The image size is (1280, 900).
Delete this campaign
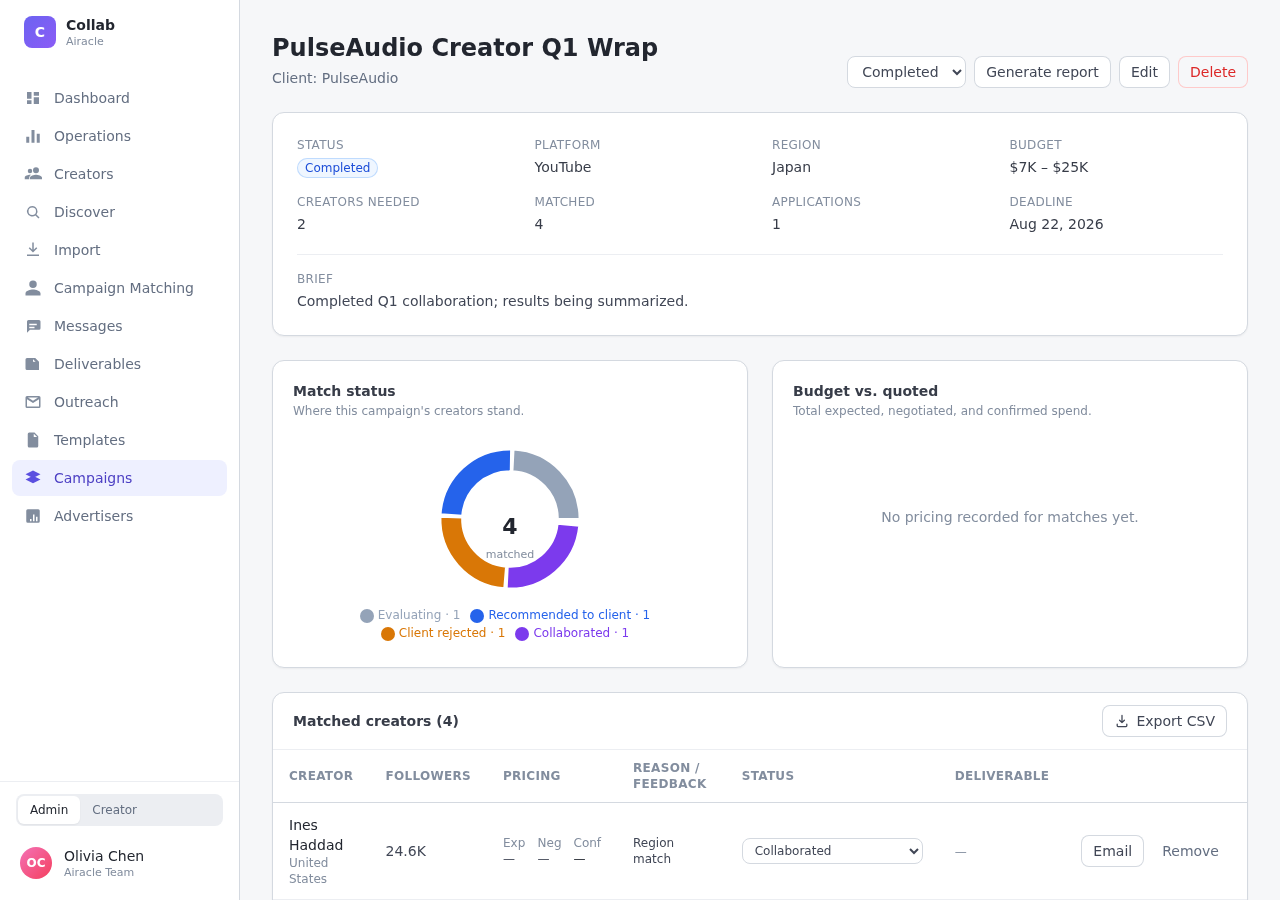tap(1213, 72)
